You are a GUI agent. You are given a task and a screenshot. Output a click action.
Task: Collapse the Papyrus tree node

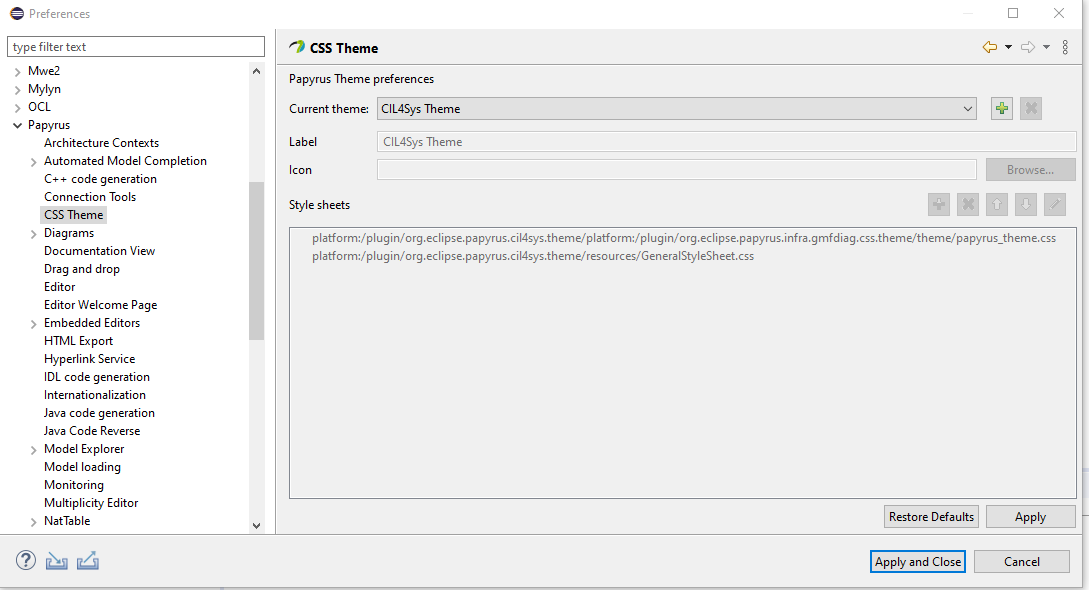(17, 126)
